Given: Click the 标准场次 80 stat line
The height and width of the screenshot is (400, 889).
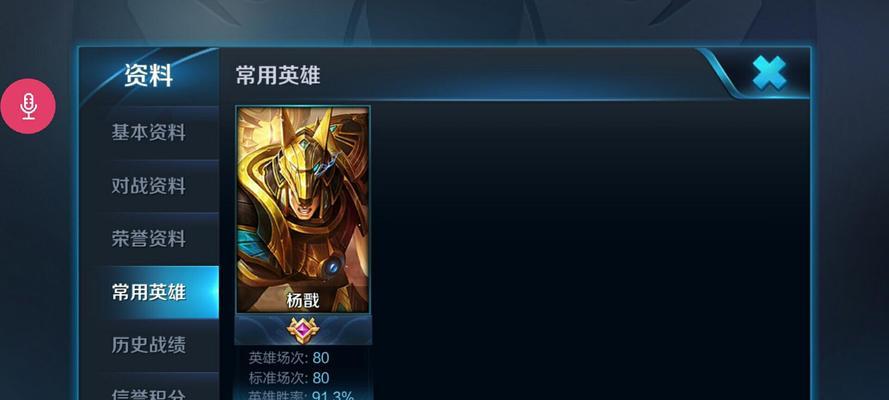Looking at the screenshot, I should [x=289, y=378].
